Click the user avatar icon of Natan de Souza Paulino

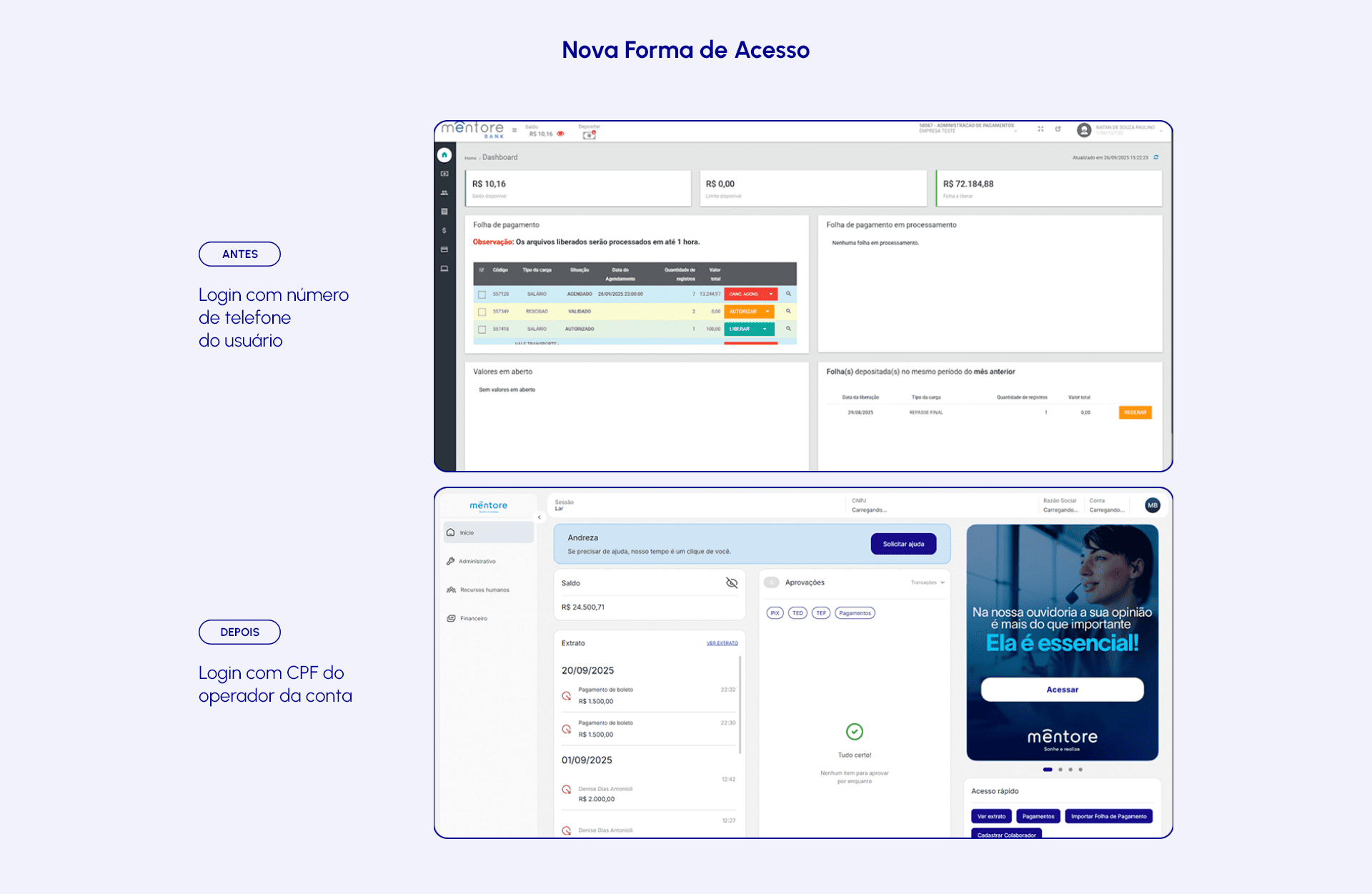(x=1084, y=130)
